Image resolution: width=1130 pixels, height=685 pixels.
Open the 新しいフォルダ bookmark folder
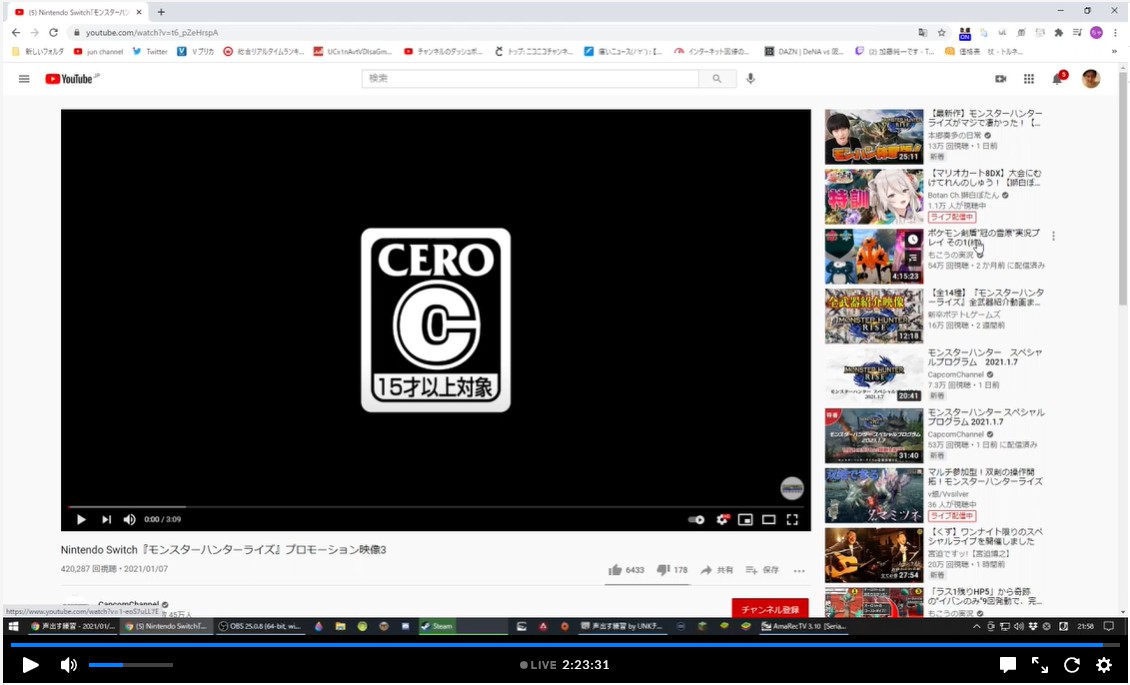(38, 52)
